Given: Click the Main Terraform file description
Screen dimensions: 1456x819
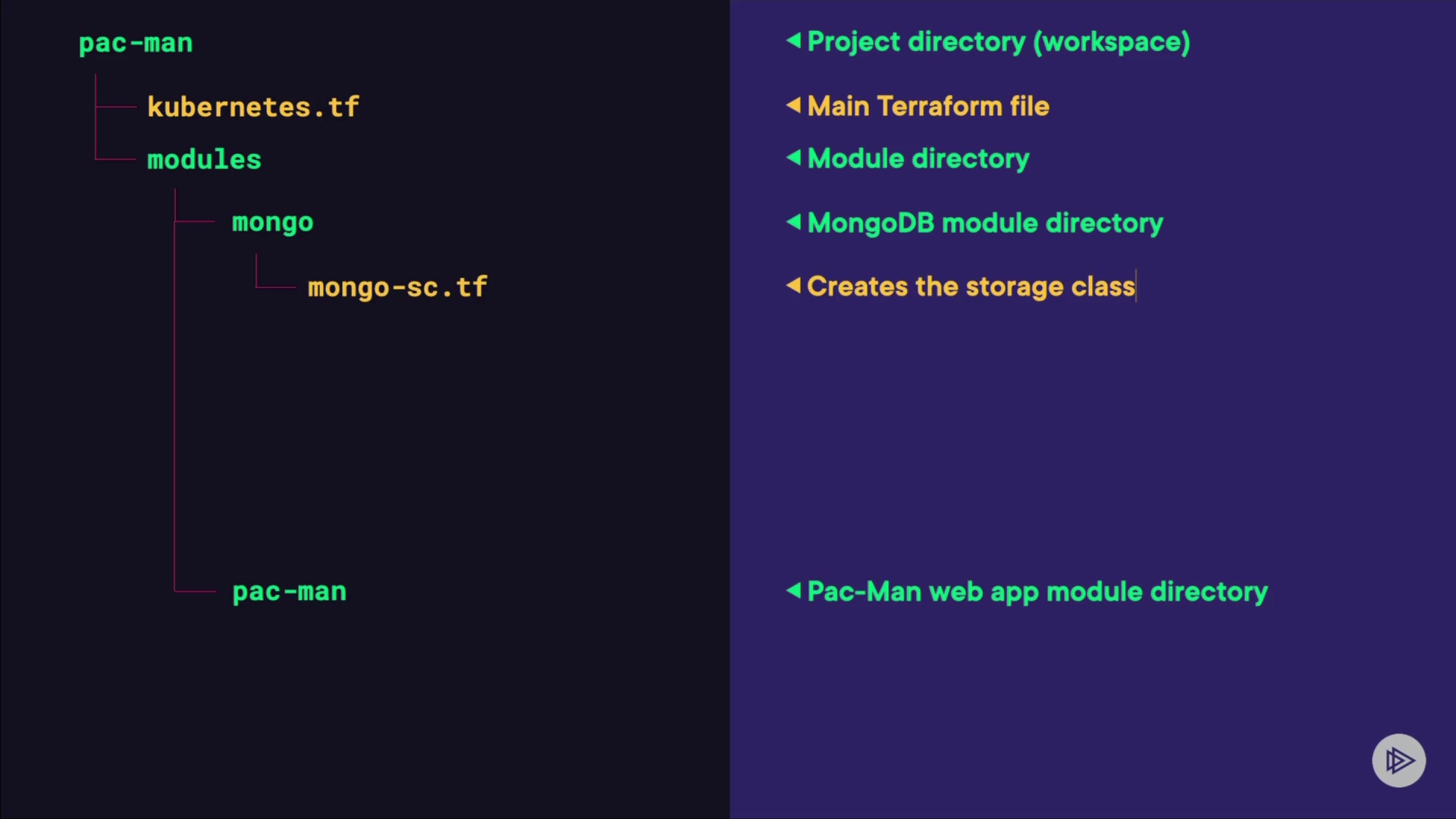Looking at the screenshot, I should pos(928,106).
